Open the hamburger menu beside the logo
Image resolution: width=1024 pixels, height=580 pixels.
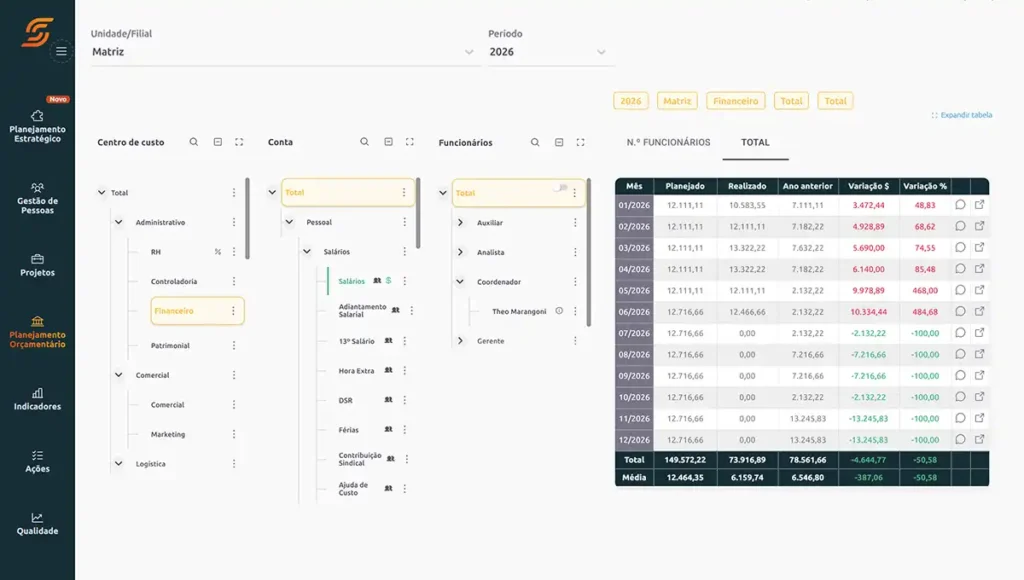coord(61,51)
